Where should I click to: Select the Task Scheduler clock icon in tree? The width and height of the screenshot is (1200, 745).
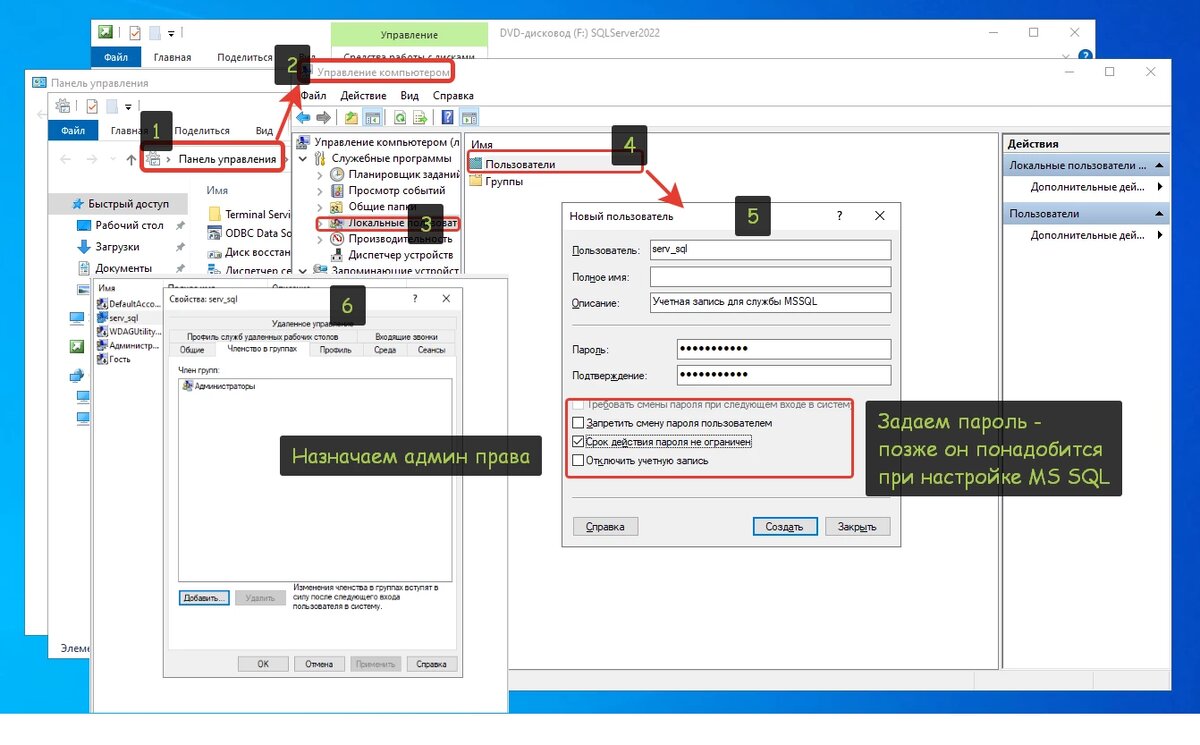[x=337, y=174]
